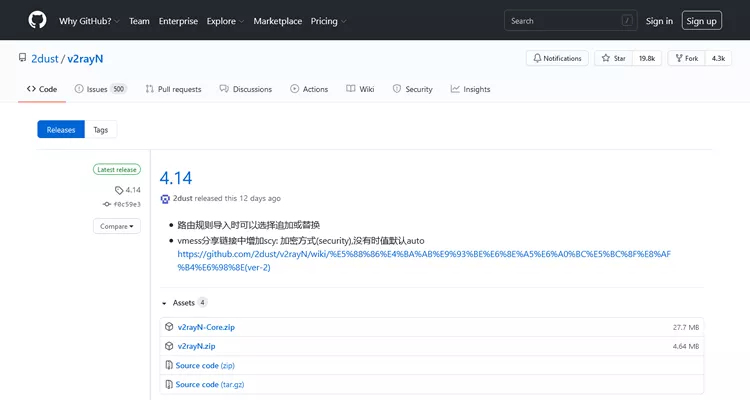
Task: Open the Explore dropdown menu
Action: click(x=224, y=21)
